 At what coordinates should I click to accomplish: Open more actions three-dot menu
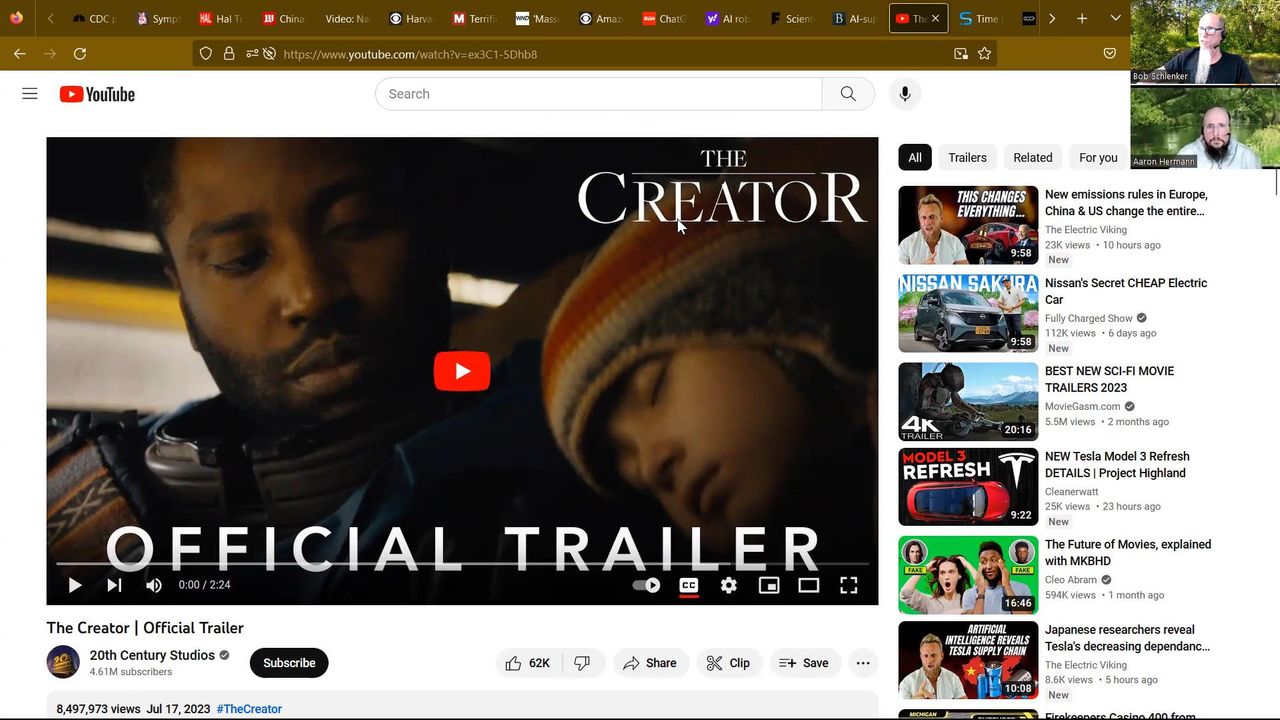(x=863, y=663)
